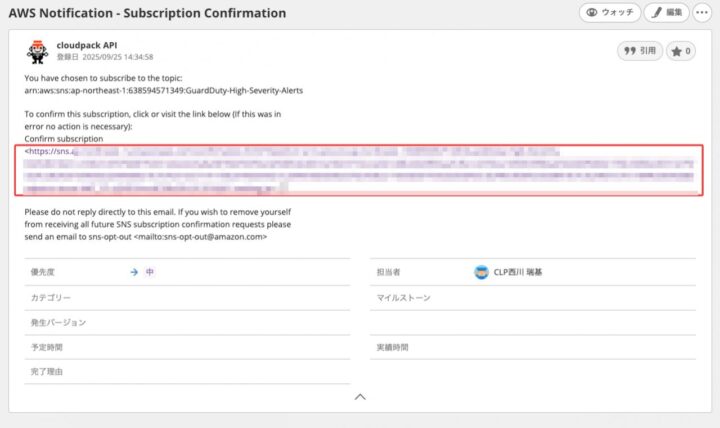Click the blue priority arrow icon
This screenshot has height=428, width=720.
pos(134,272)
